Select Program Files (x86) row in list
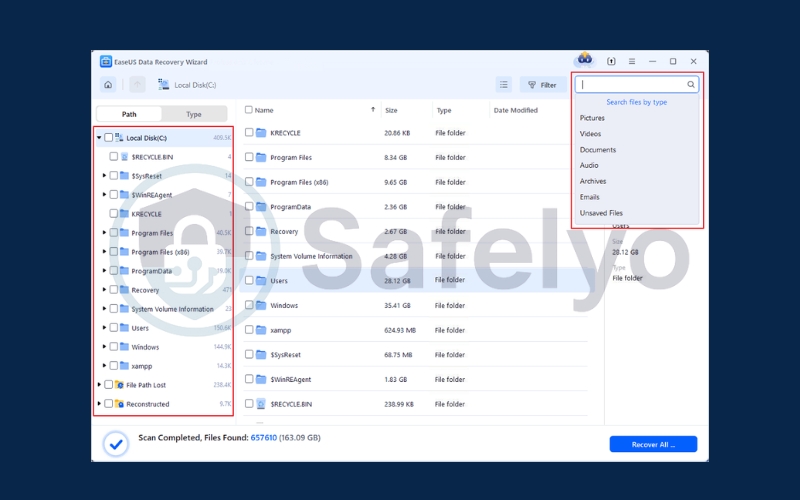This screenshot has width=800, height=500. (415, 182)
